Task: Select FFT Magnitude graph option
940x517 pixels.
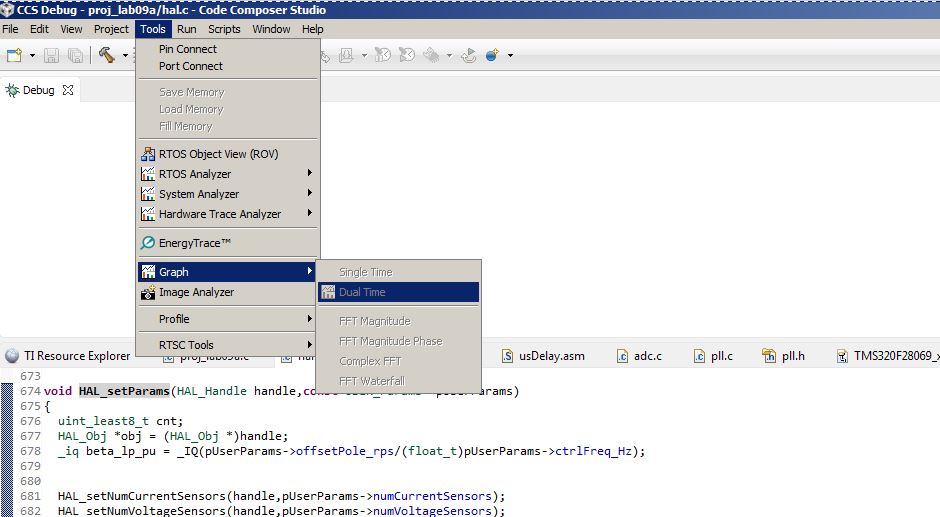Action: (398, 321)
